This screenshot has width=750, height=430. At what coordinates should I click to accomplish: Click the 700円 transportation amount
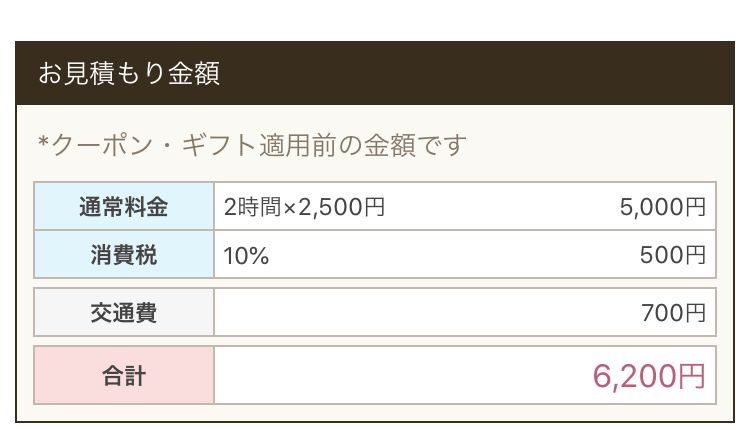(673, 313)
